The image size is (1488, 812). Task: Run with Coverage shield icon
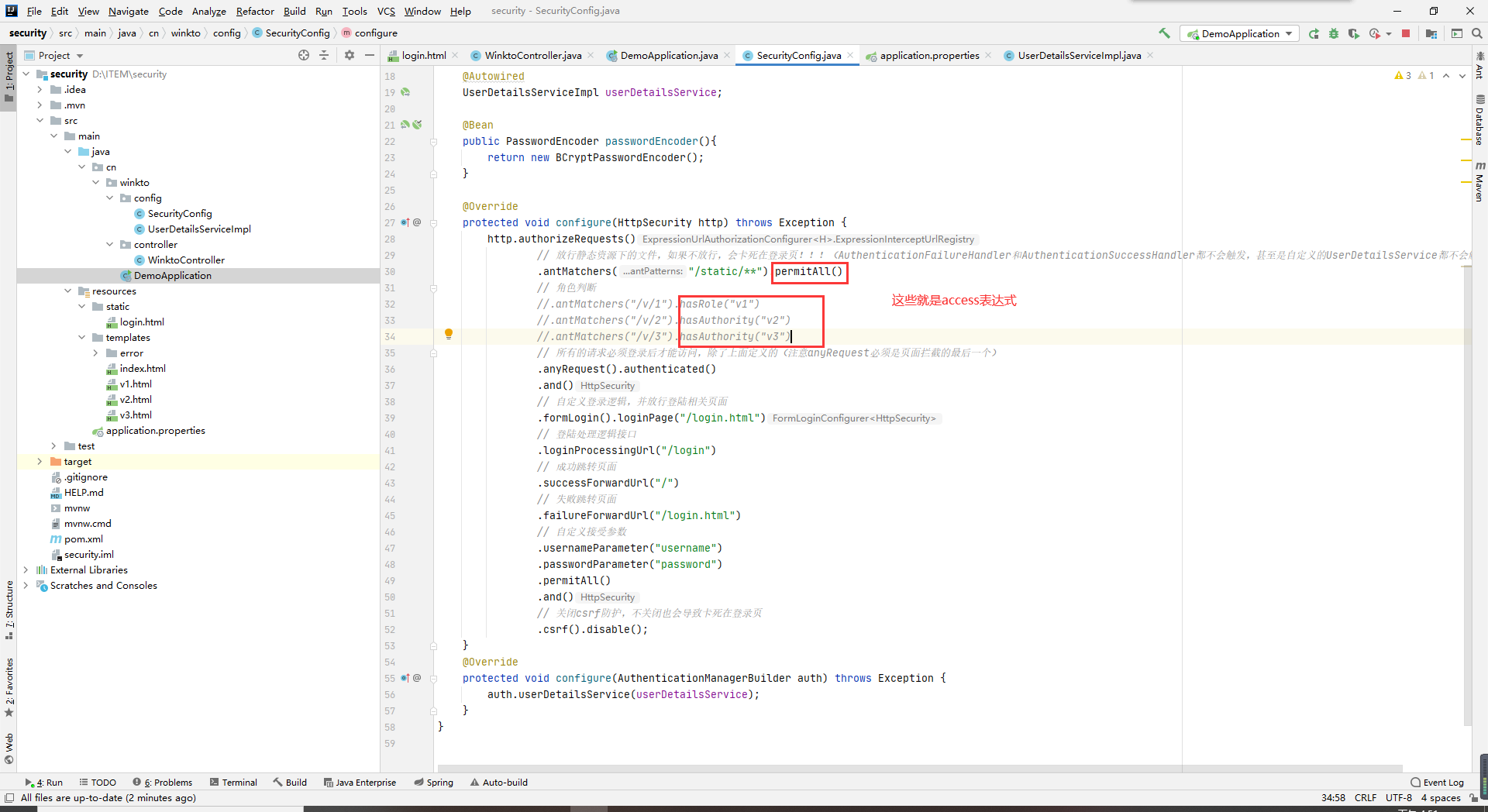1354,33
